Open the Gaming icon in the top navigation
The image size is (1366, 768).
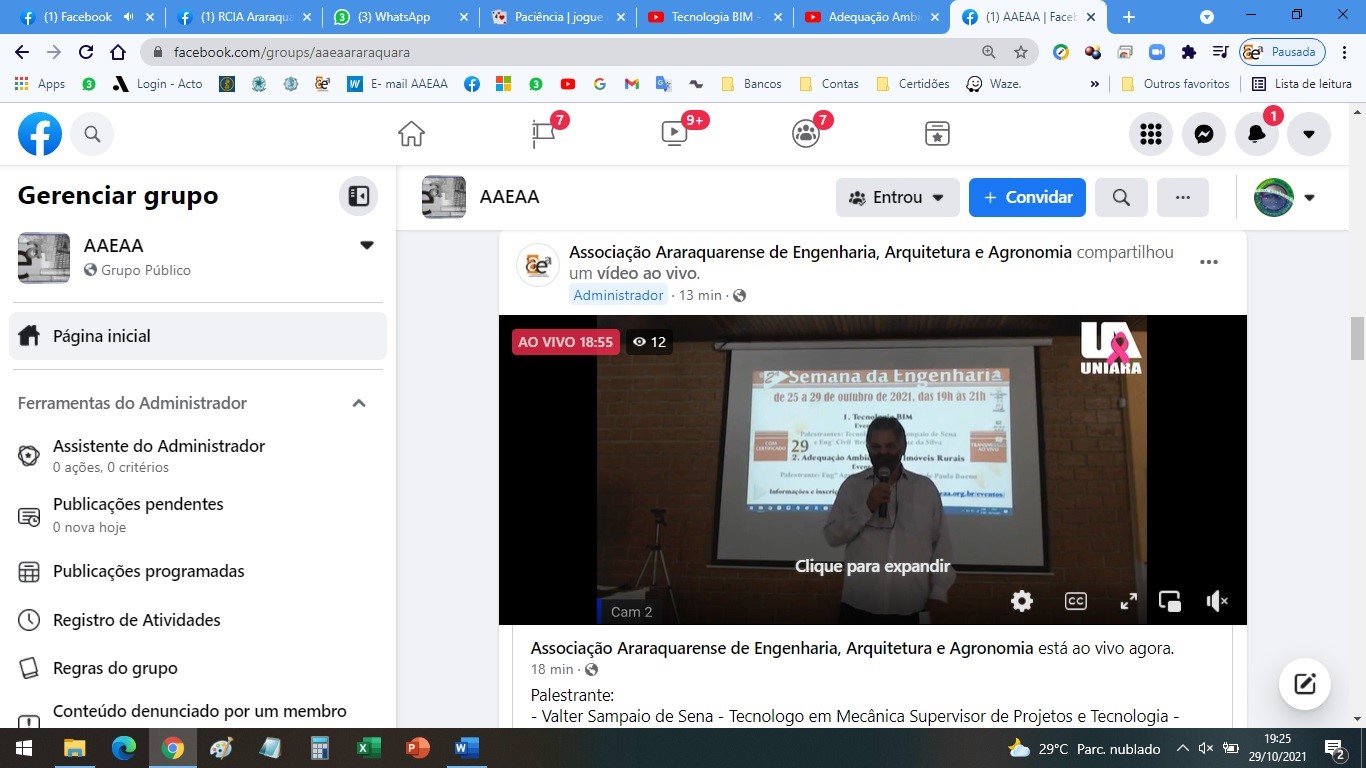point(937,134)
